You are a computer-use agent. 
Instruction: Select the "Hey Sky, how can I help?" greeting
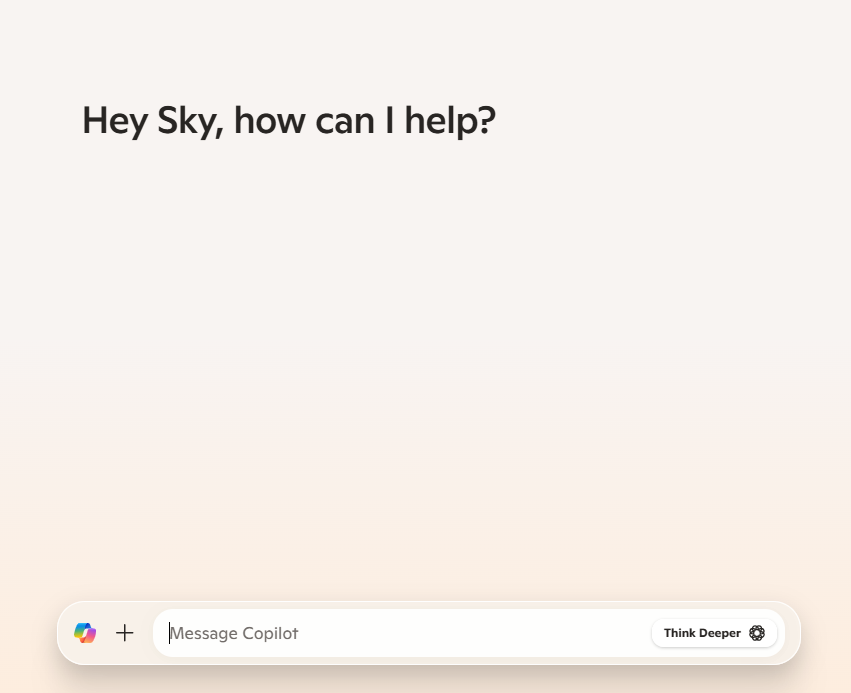(289, 120)
